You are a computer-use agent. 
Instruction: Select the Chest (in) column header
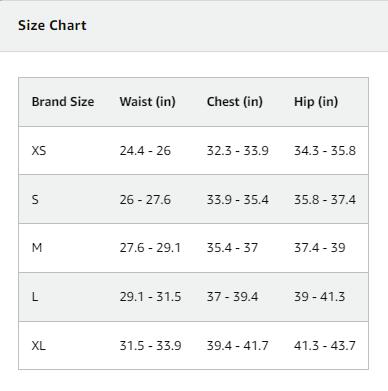(235, 102)
